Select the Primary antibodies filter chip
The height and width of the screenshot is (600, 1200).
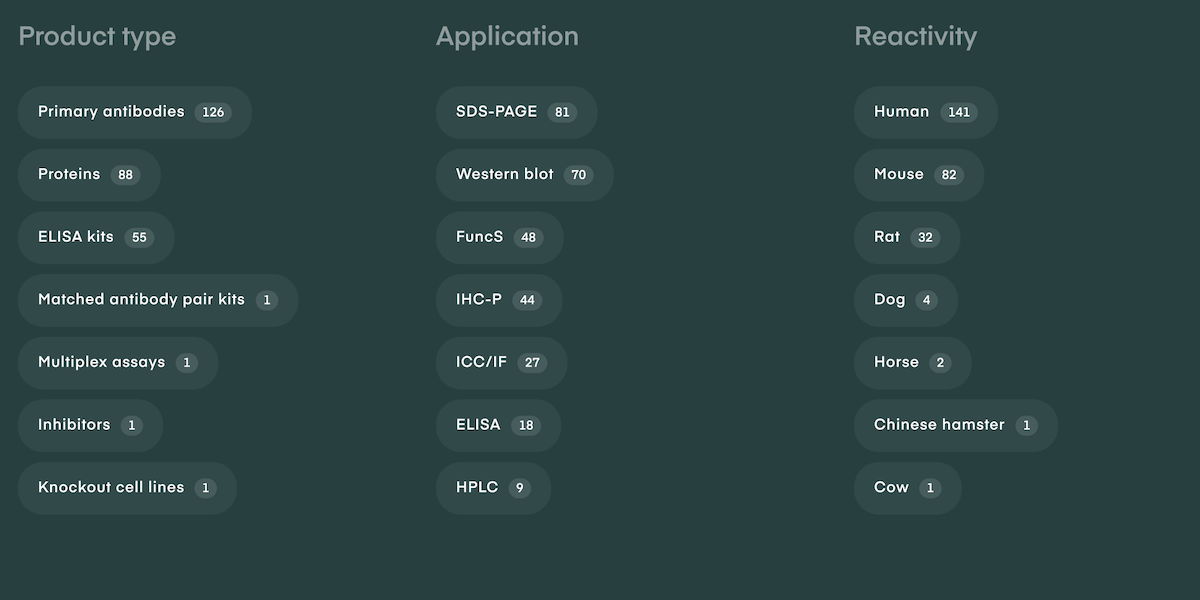click(134, 112)
